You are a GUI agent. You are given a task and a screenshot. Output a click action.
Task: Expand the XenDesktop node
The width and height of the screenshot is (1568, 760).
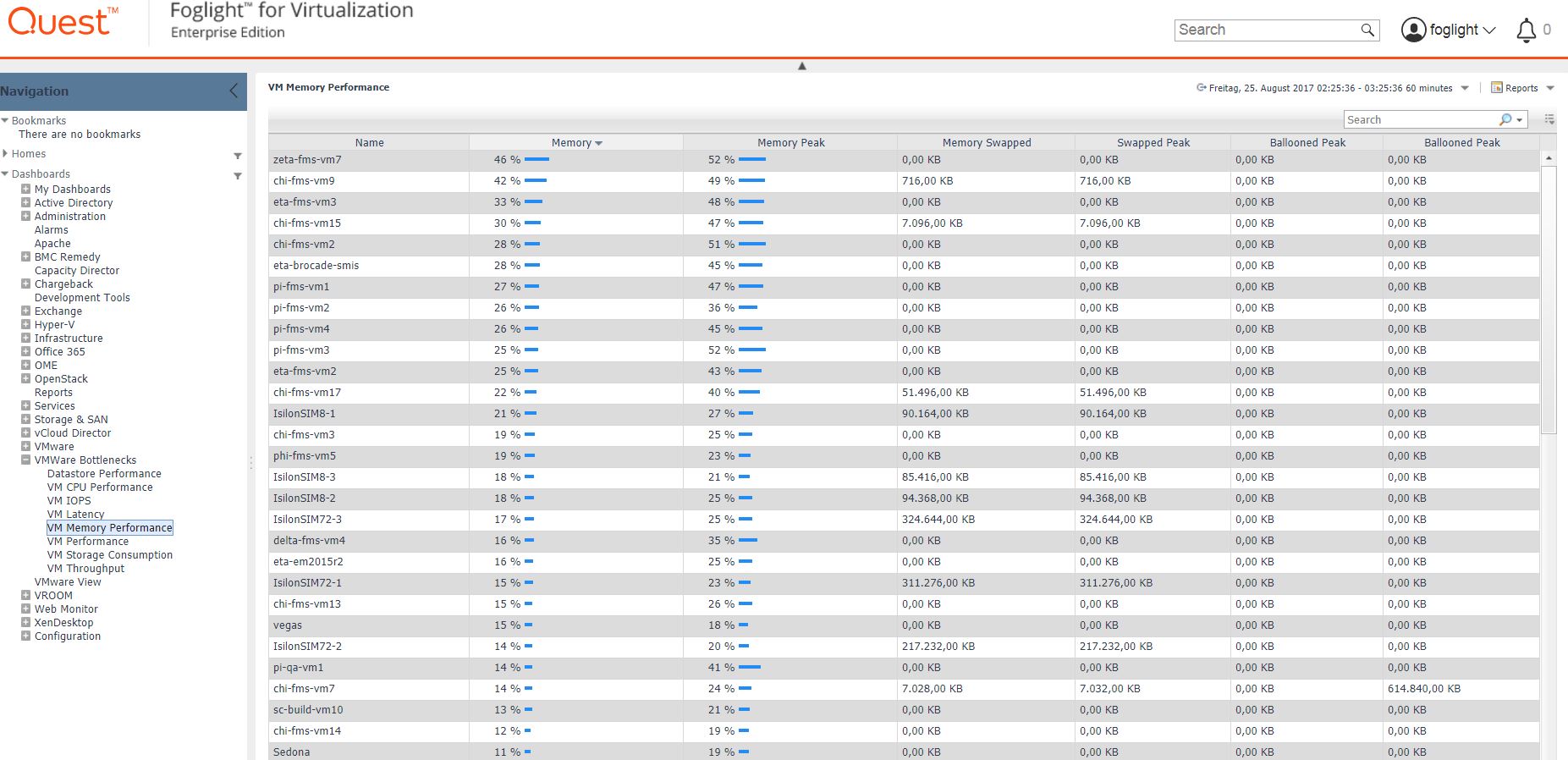click(25, 622)
